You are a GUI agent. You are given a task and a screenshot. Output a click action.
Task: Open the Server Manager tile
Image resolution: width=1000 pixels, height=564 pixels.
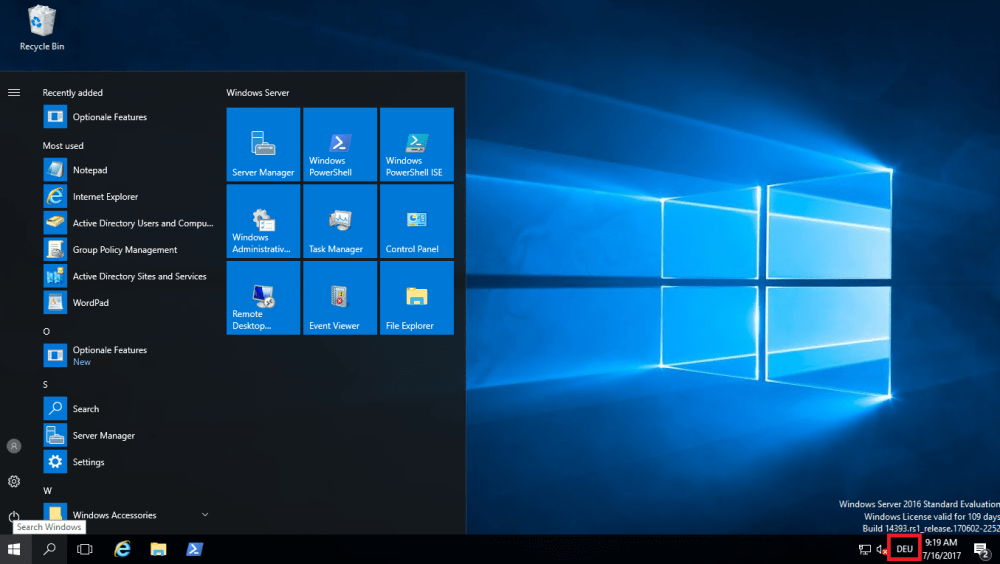tap(263, 144)
